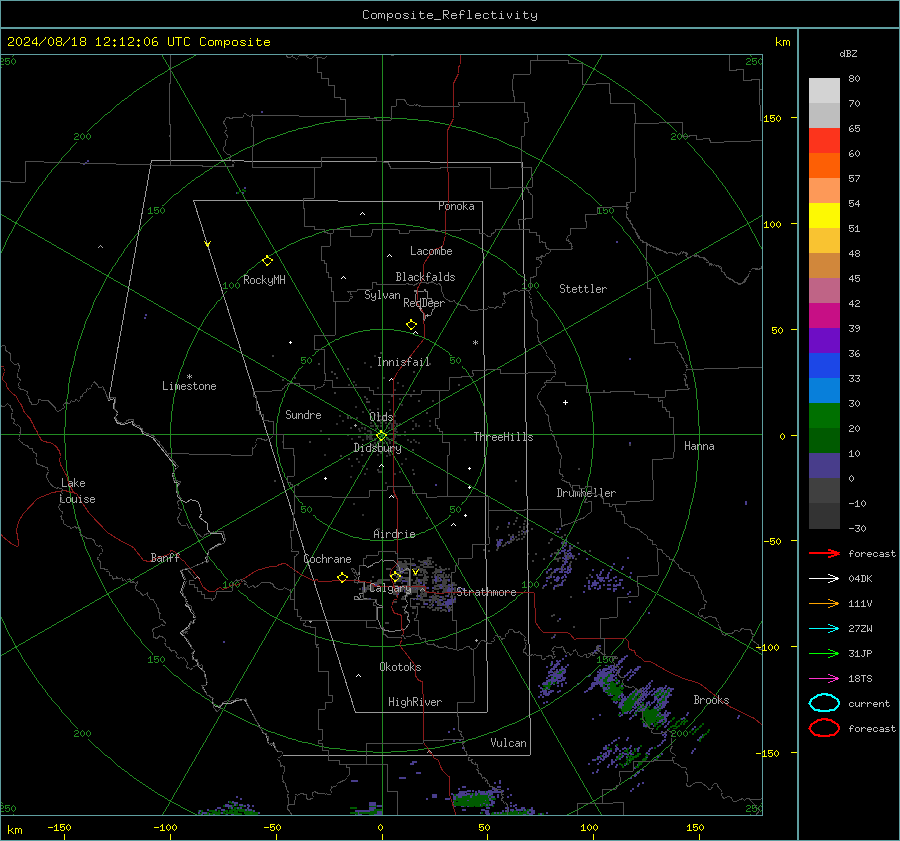The height and width of the screenshot is (841, 900).
Task: Click the orange 111V arrow icon
Action: (824, 603)
